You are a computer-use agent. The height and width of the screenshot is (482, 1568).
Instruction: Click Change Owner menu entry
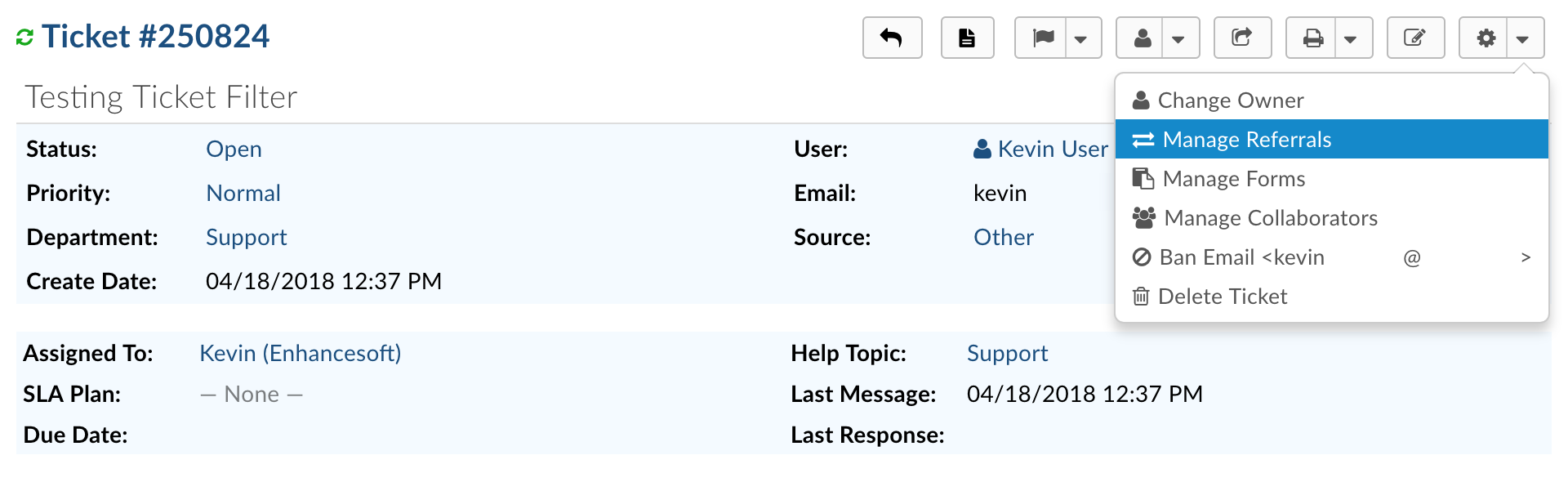click(1230, 100)
